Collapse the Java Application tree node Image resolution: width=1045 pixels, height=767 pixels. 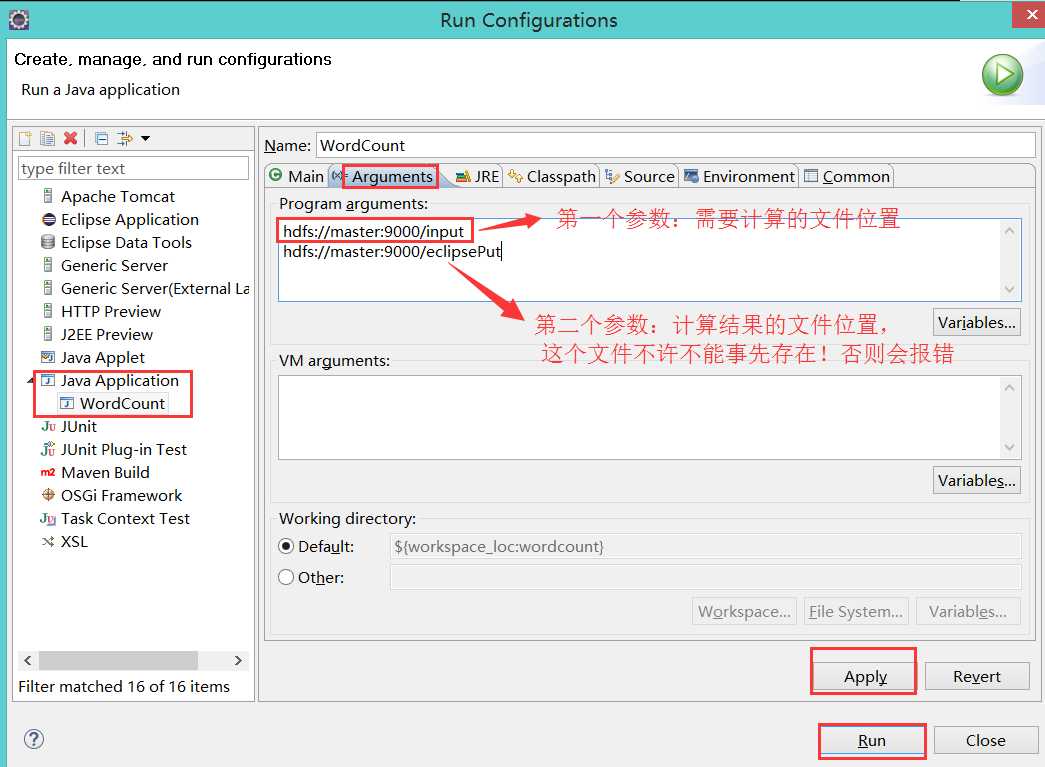click(x=30, y=381)
